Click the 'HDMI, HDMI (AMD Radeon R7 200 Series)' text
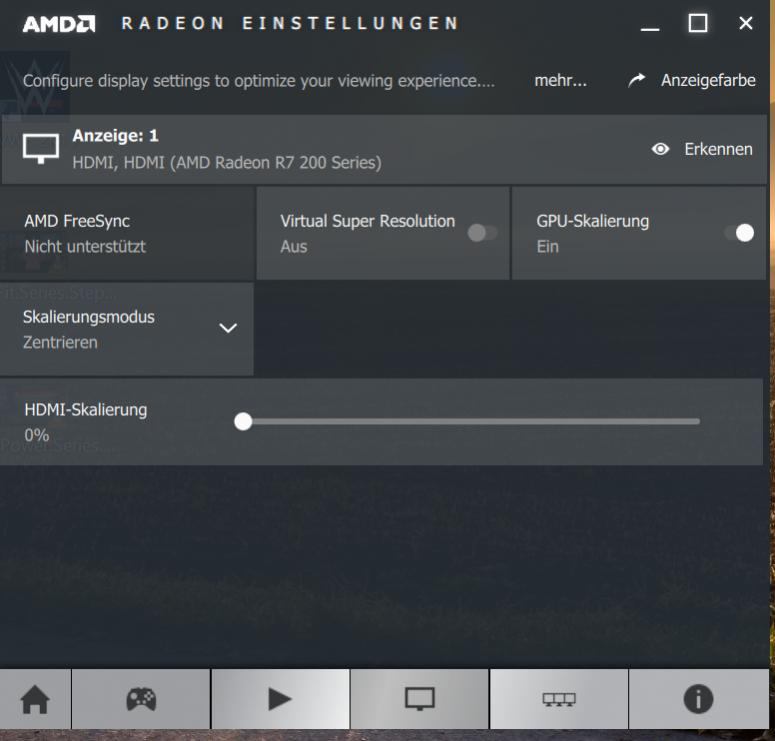The width and height of the screenshot is (775, 741). (227, 163)
